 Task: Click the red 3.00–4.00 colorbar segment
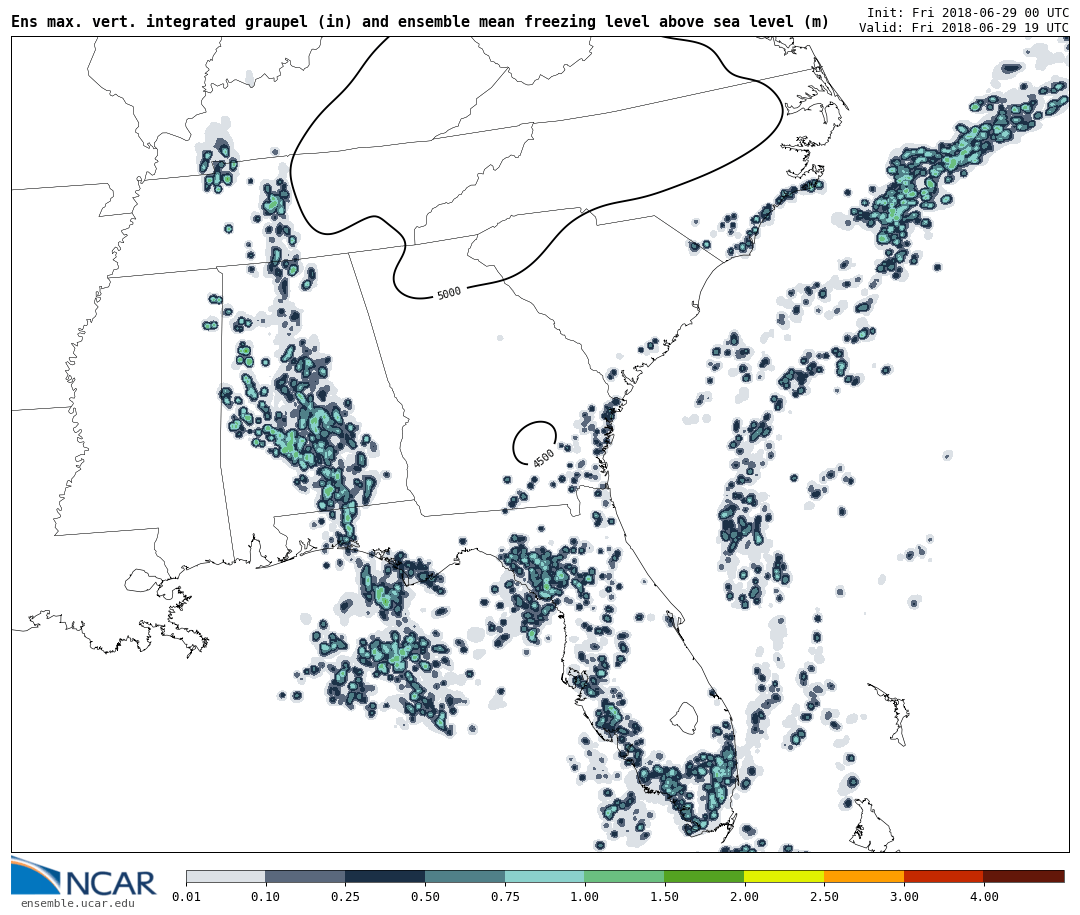pos(943,877)
